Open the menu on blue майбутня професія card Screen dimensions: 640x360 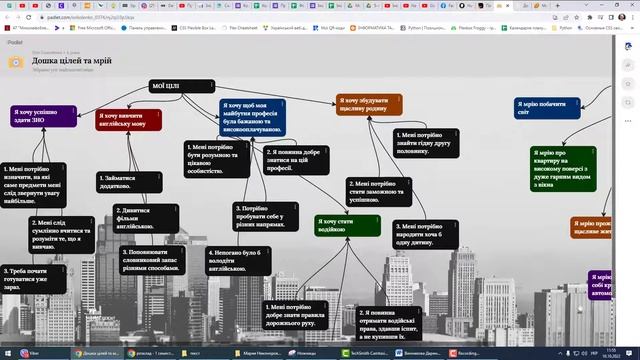point(282,104)
